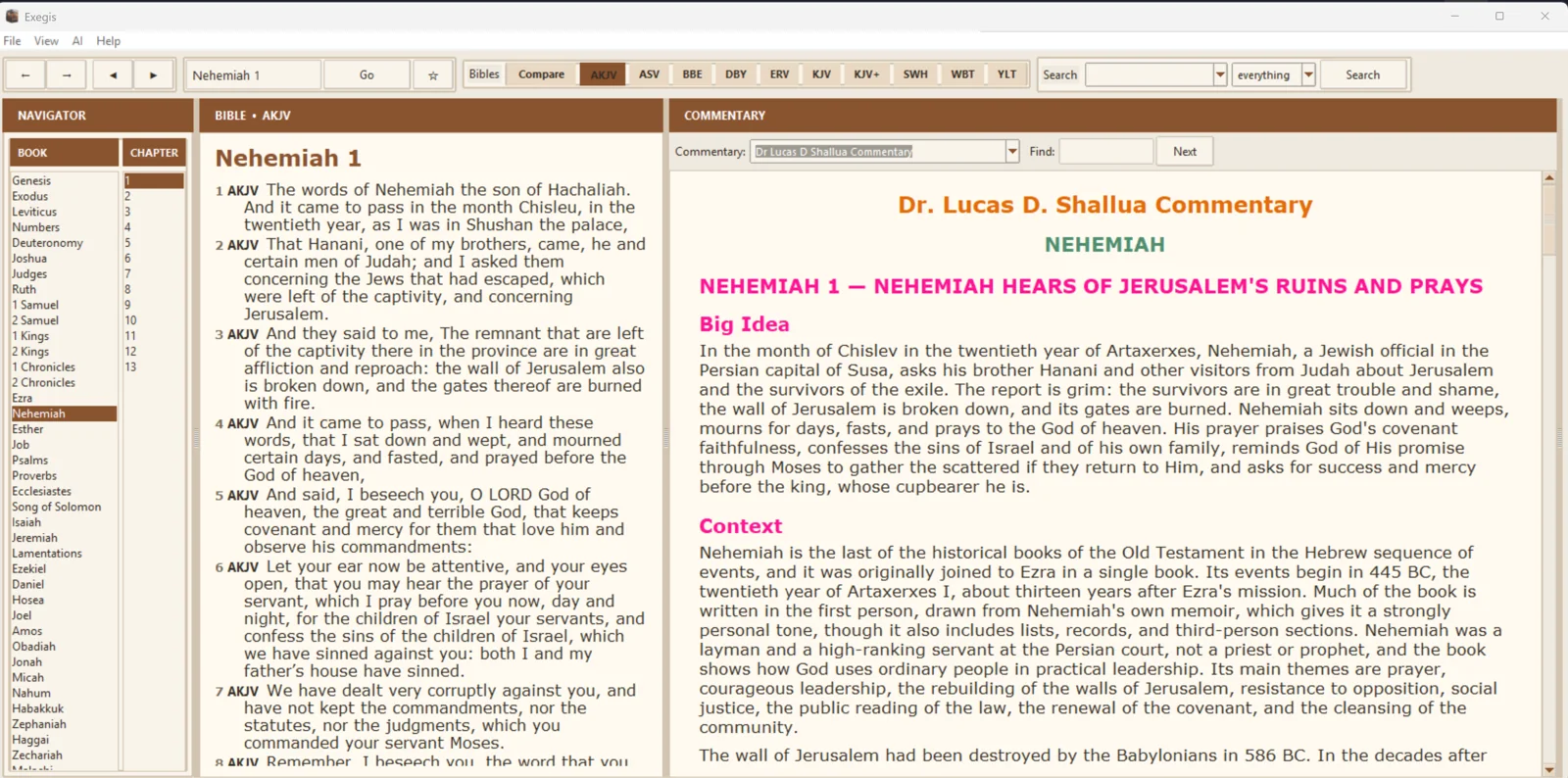Click the Exegis app icon in title bar
The height and width of the screenshot is (778, 1568).
coord(12,16)
